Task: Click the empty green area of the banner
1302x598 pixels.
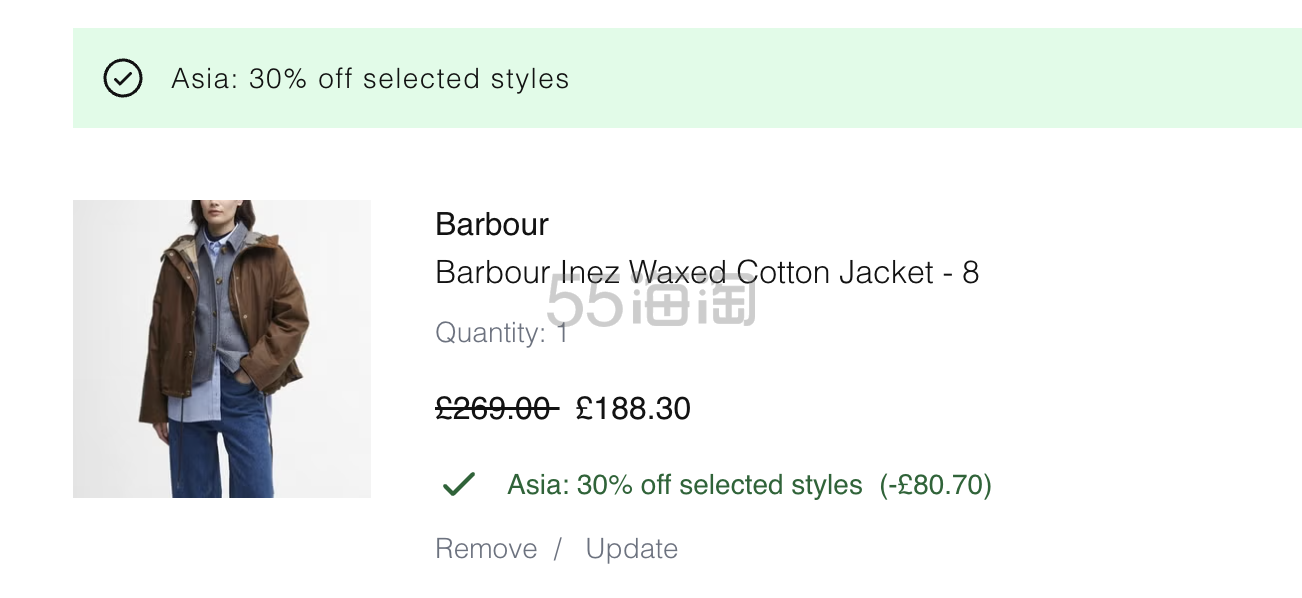Action: pyautogui.click(x=935, y=78)
